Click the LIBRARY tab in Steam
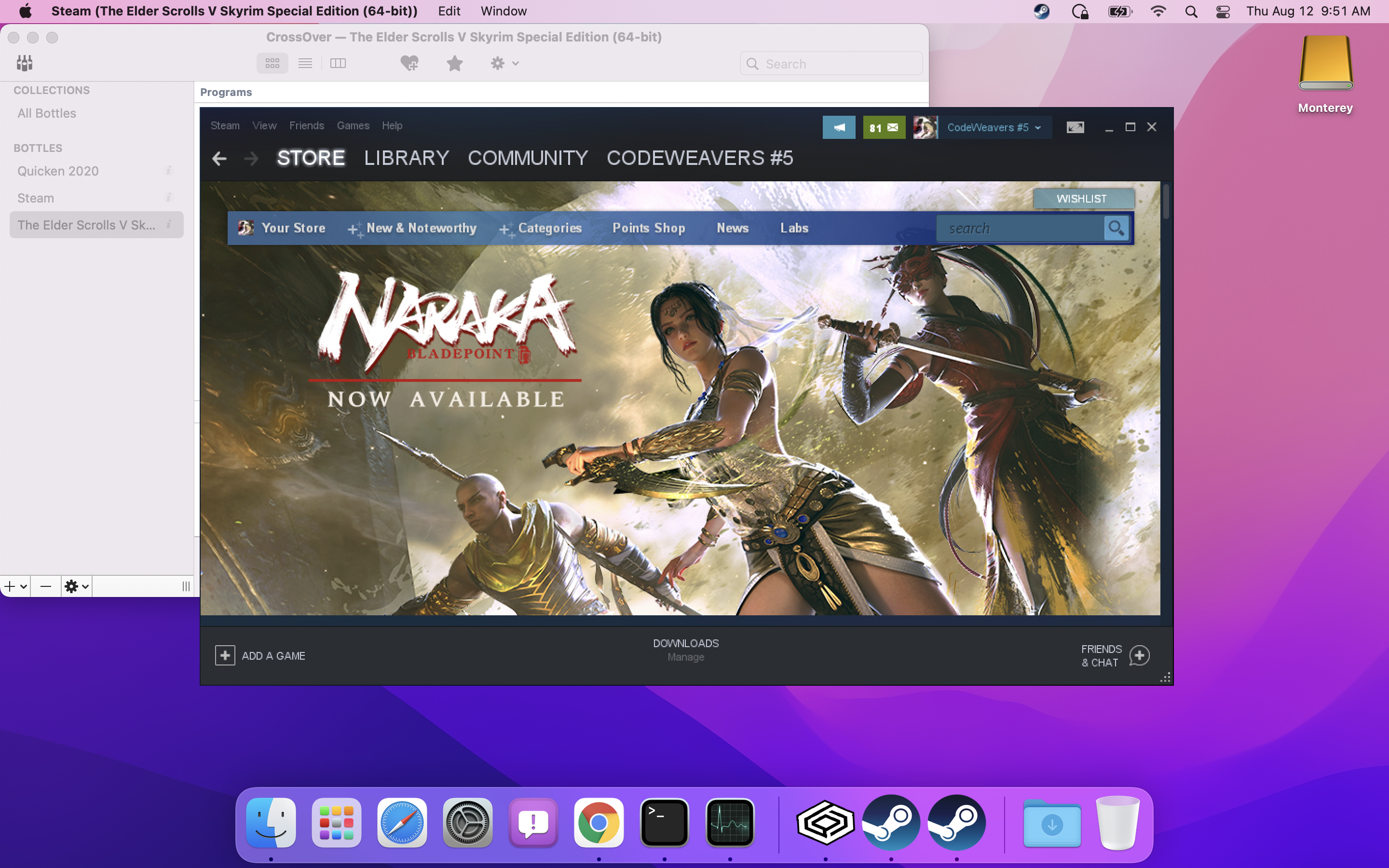Screen dimensions: 1389x868 [x=407, y=158]
